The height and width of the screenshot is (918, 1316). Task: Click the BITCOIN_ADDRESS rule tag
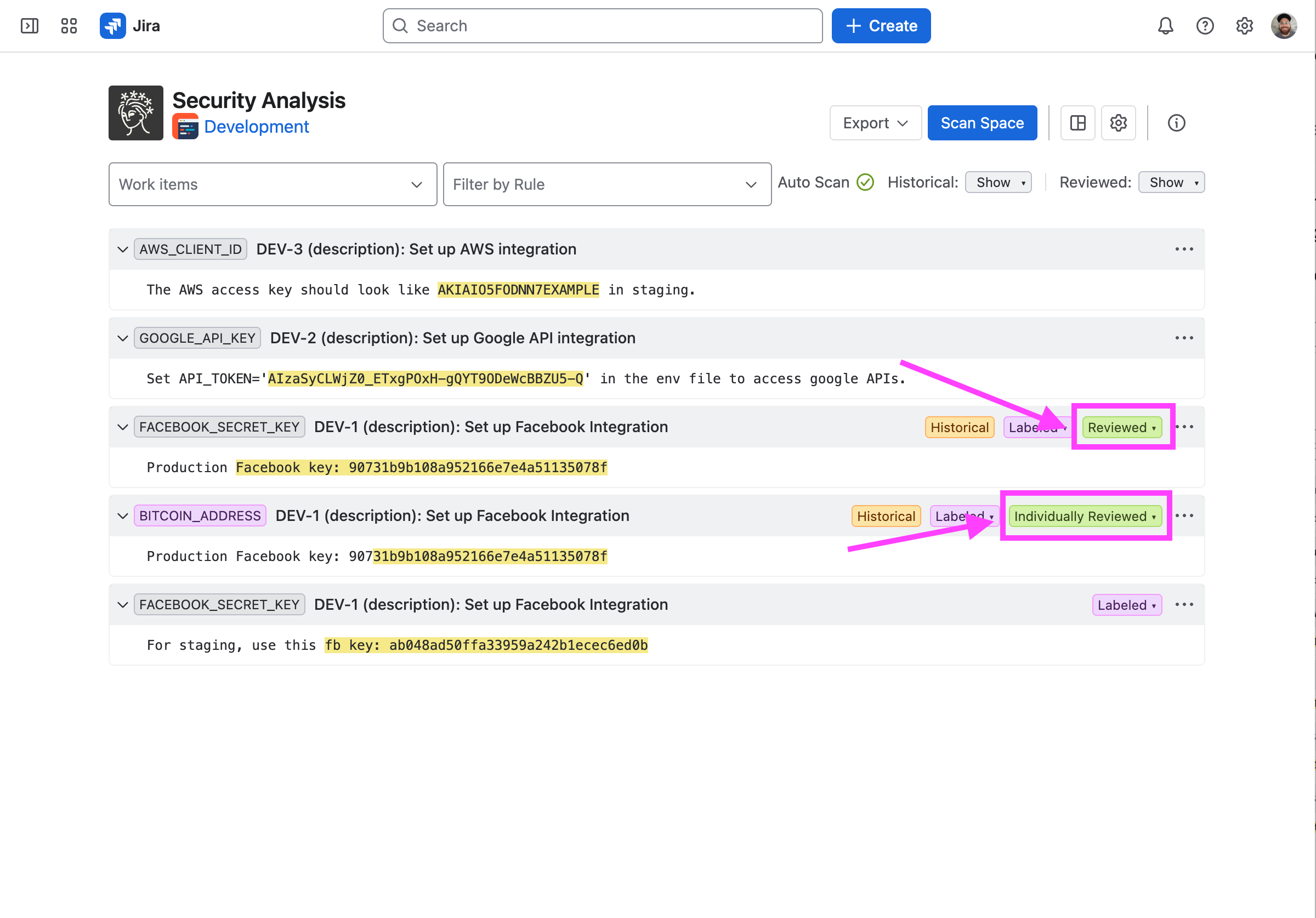(200, 515)
